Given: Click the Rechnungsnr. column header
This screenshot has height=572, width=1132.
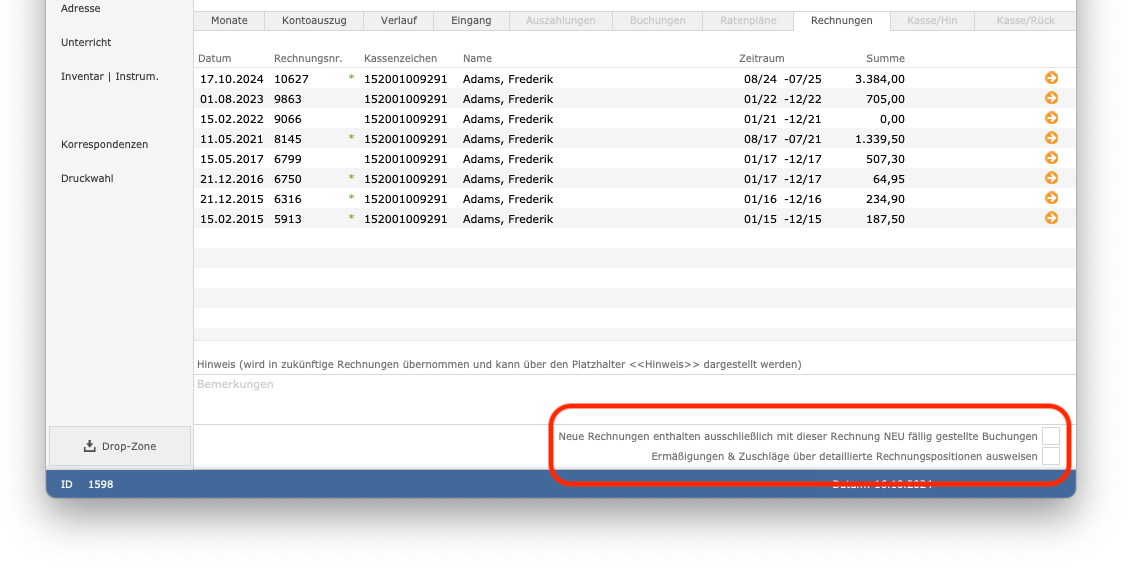Looking at the screenshot, I should 308,58.
